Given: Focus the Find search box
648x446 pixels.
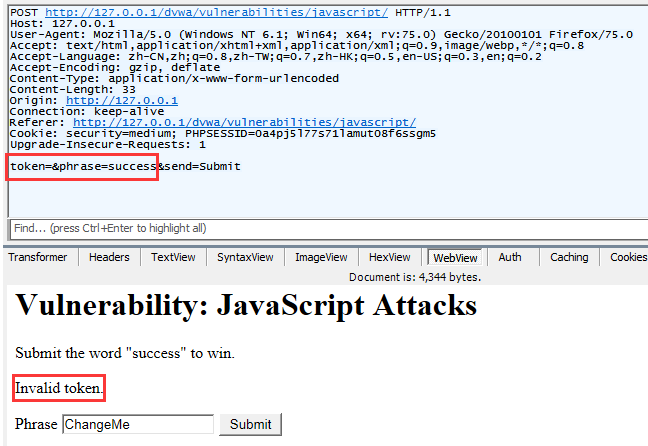Looking at the screenshot, I should pyautogui.click(x=320, y=228).
